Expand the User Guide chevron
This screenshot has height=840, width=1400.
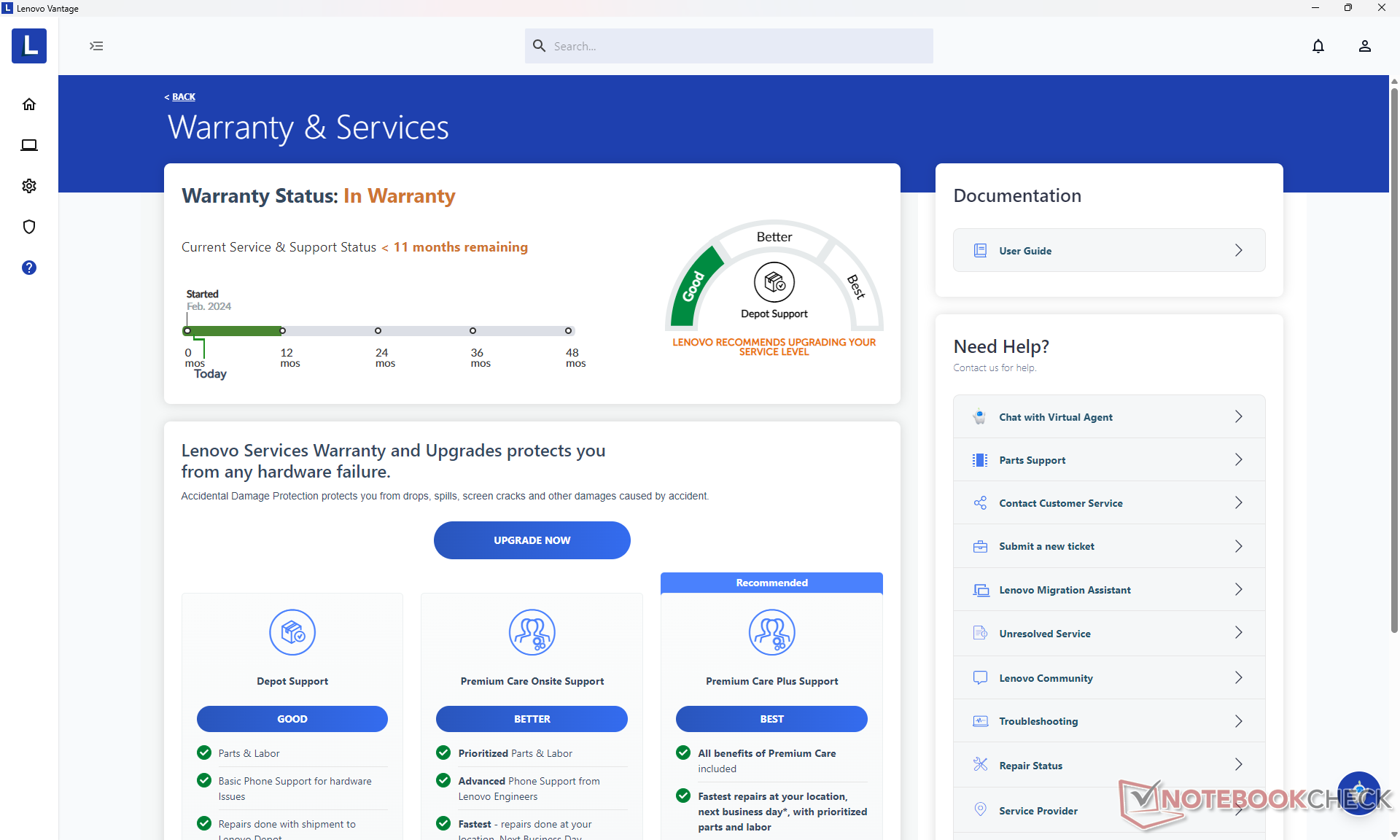[x=1238, y=250]
